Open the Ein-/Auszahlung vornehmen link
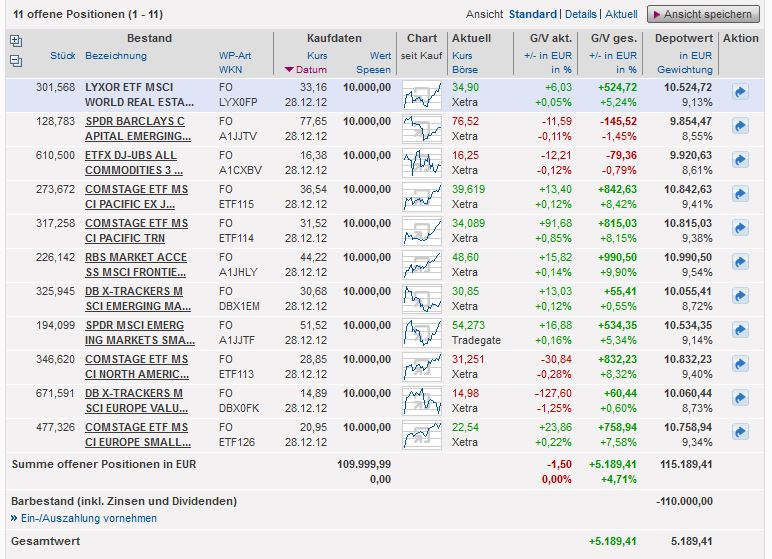This screenshot has width=772, height=559. point(88,518)
